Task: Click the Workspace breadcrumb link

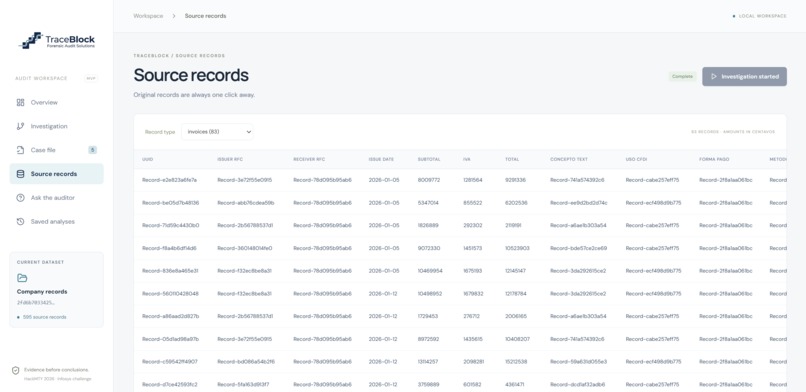Action: [148, 16]
